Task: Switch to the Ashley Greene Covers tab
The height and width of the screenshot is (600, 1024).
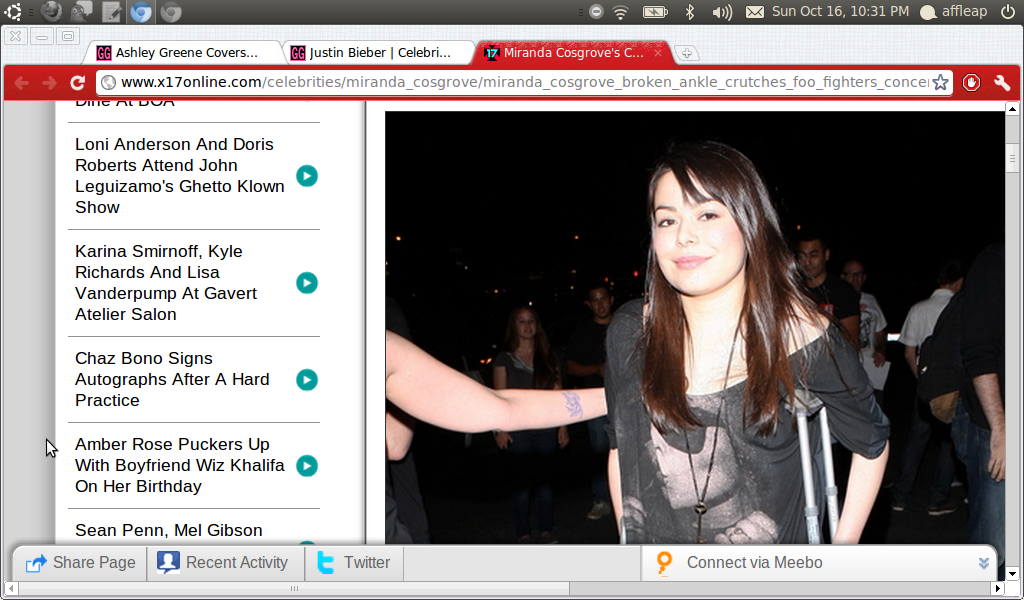Action: tap(185, 53)
